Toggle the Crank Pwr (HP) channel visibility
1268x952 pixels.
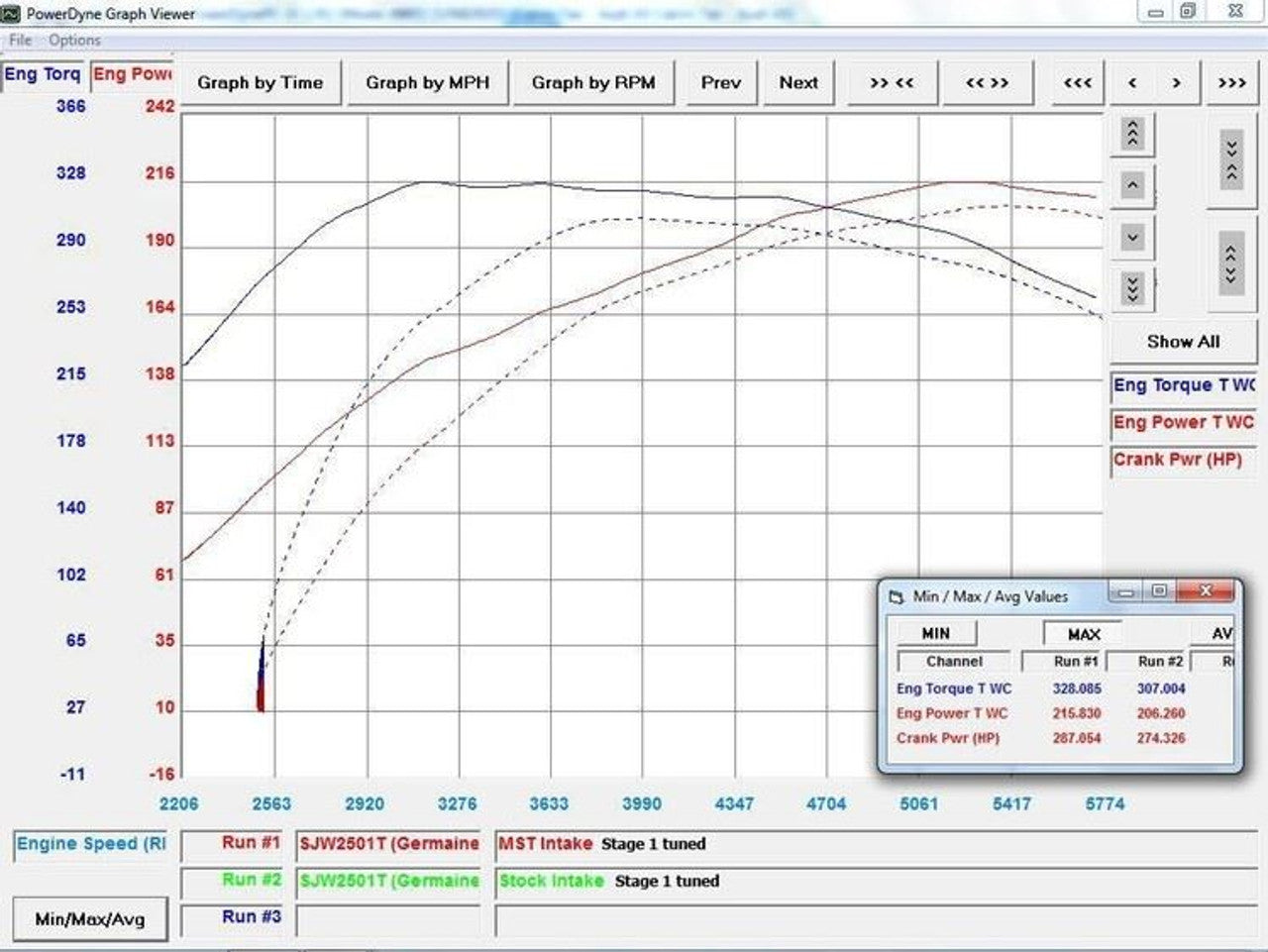(1182, 460)
